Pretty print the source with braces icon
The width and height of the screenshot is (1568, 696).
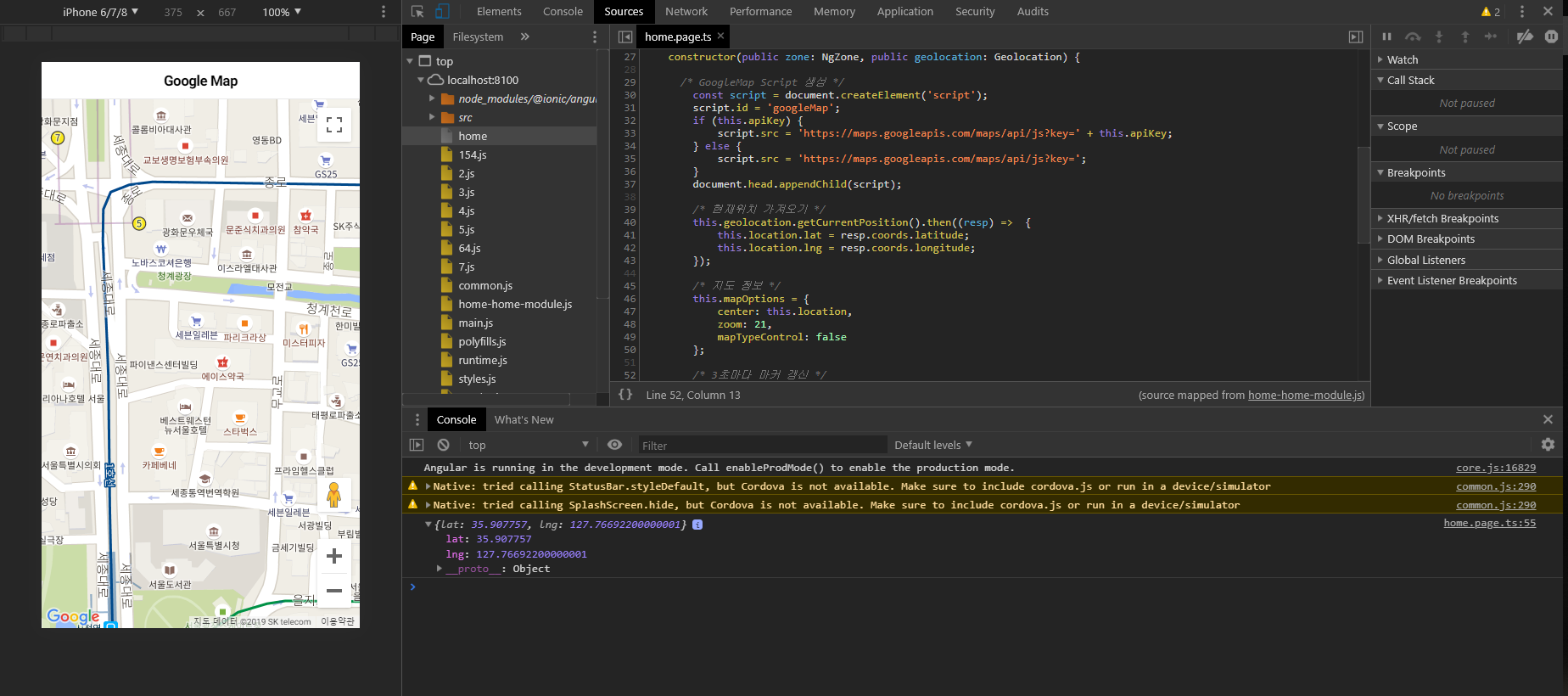[625, 395]
